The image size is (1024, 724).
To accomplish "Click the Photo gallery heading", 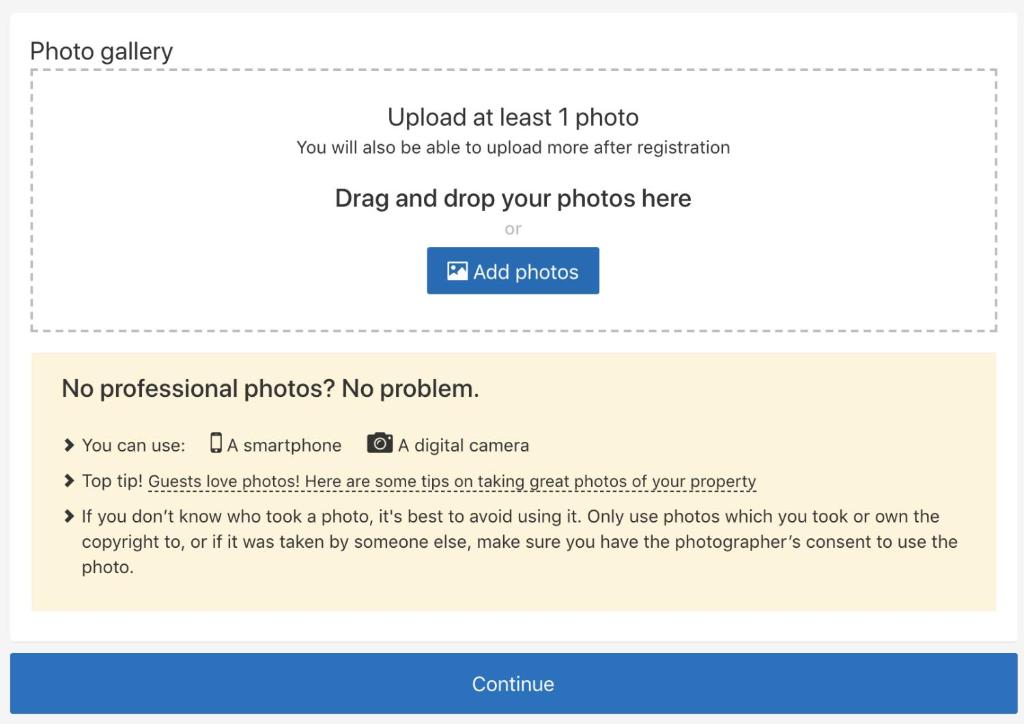I will coord(101,52).
